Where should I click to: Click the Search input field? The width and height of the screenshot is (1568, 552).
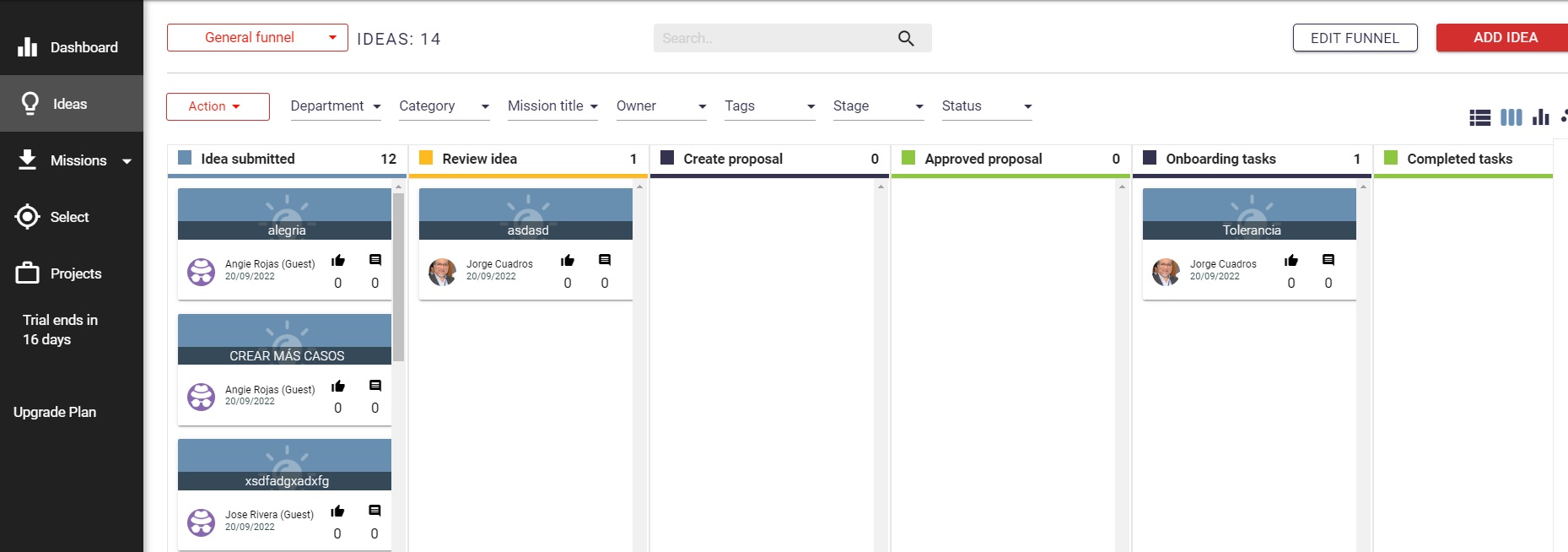pyautogui.click(x=772, y=39)
